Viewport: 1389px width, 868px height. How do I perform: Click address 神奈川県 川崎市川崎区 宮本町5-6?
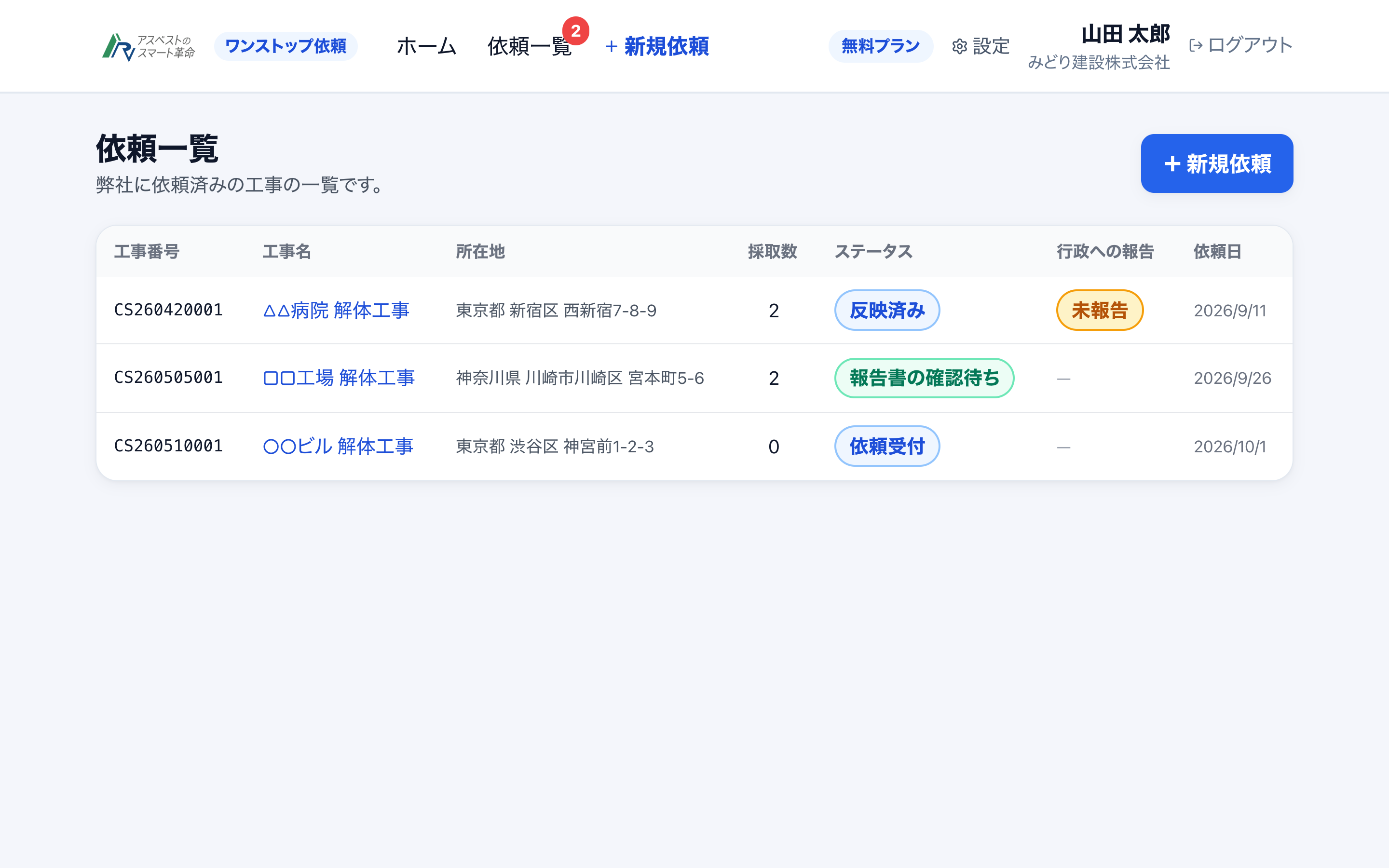pyautogui.click(x=580, y=378)
